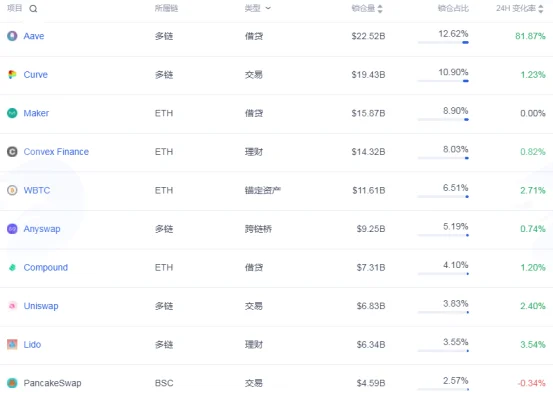Open the Convex Finance project link
Image resolution: width=553 pixels, height=393 pixels.
[x=56, y=152]
